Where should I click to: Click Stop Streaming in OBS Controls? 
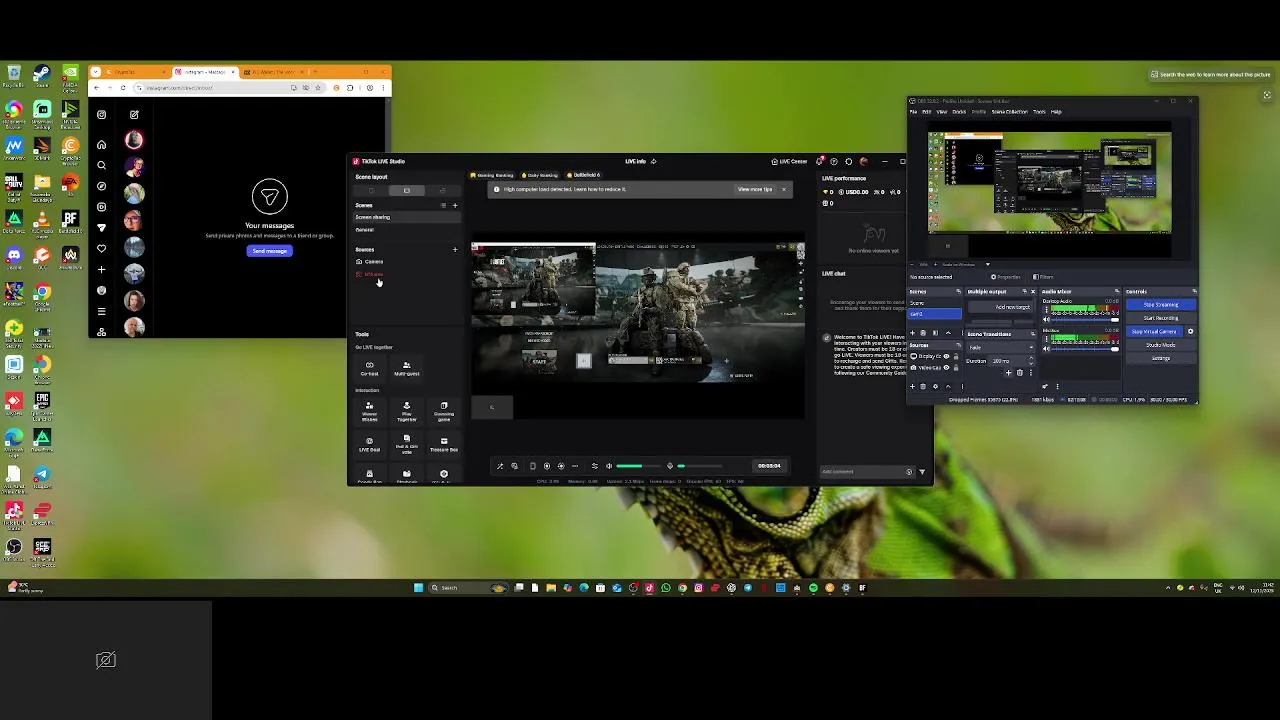click(x=1161, y=304)
